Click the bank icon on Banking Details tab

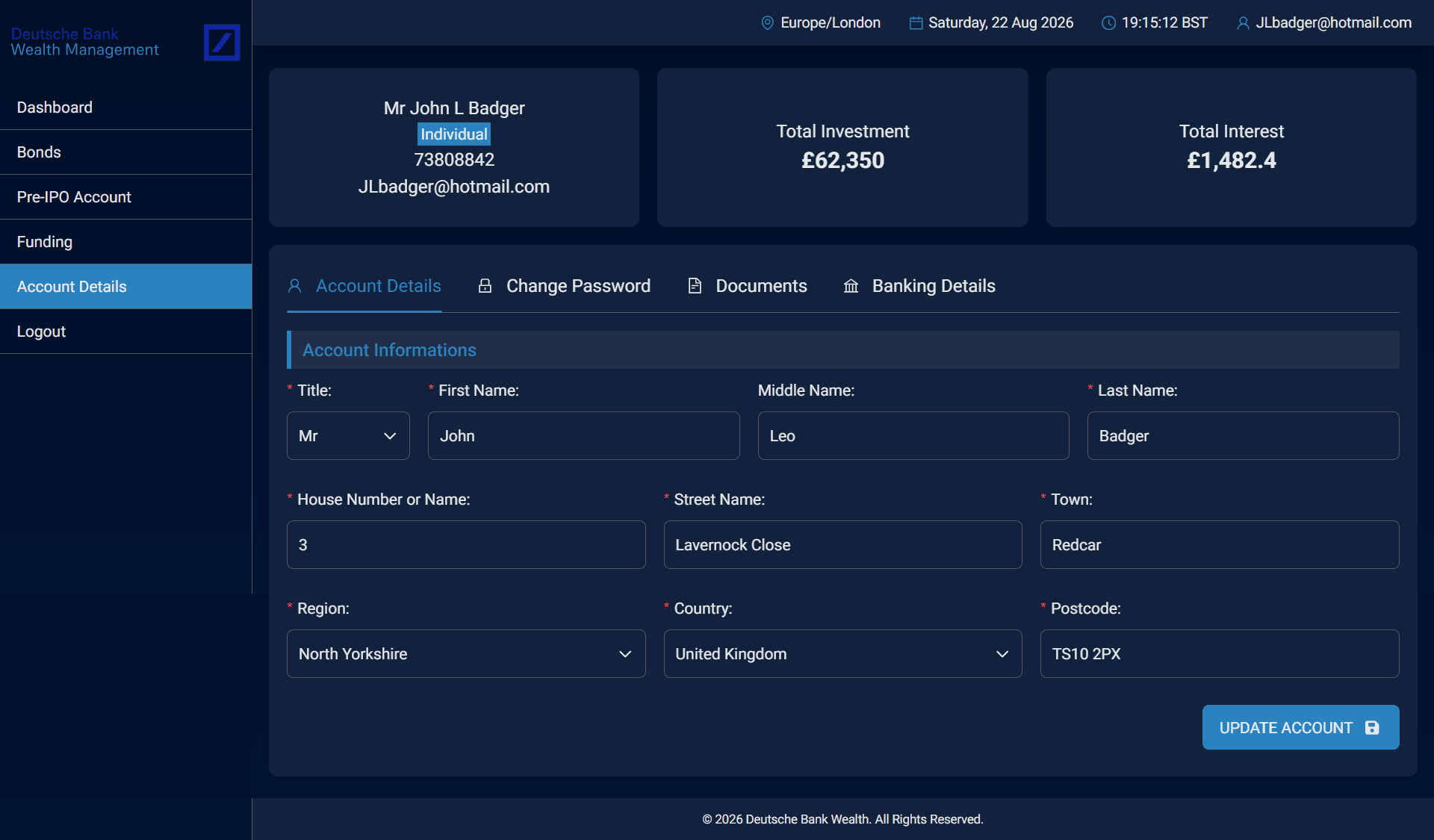click(x=851, y=286)
